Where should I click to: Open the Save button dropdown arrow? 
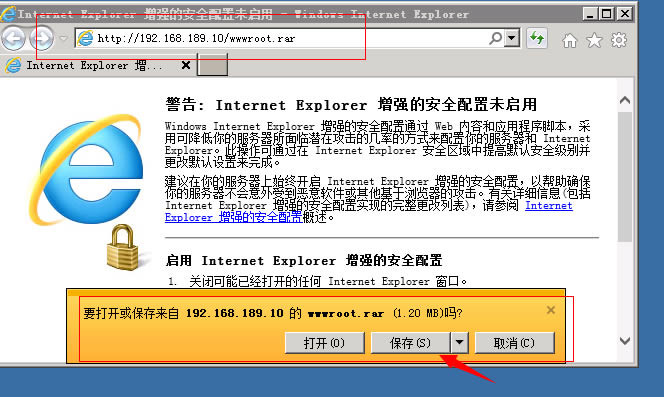coord(460,342)
